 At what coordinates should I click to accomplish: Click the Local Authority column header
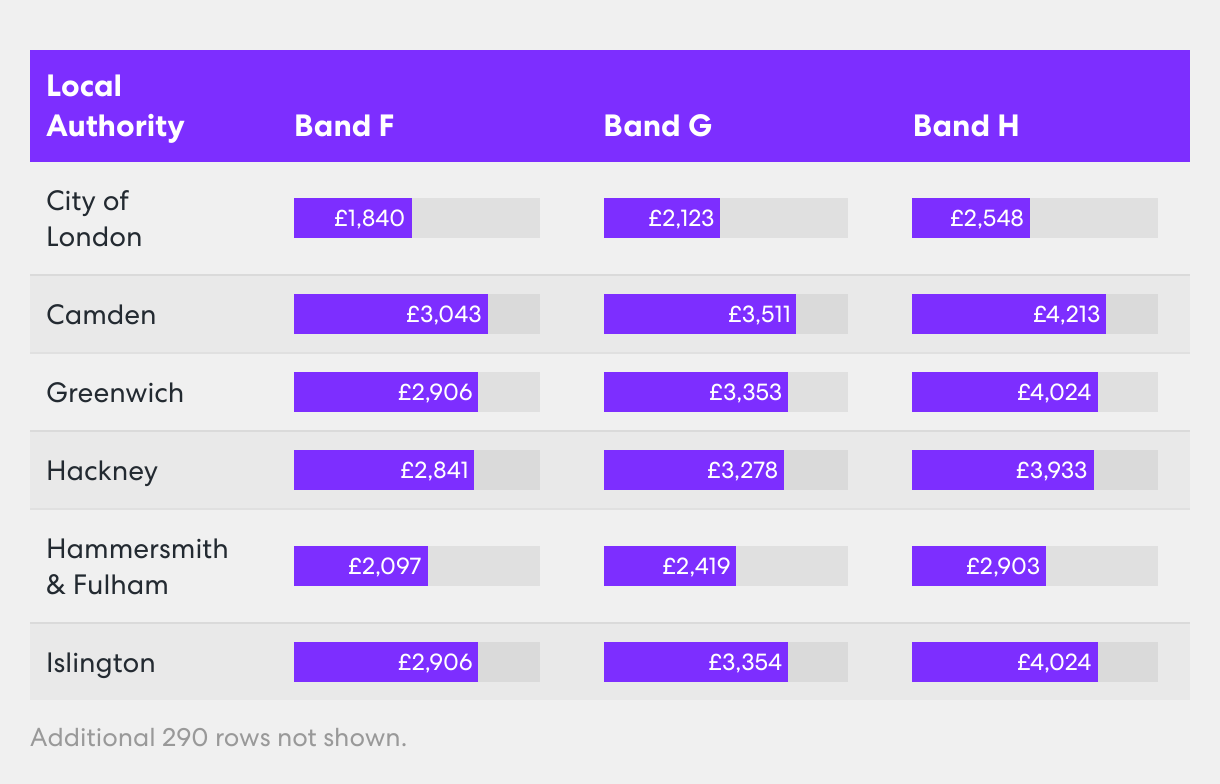115,106
